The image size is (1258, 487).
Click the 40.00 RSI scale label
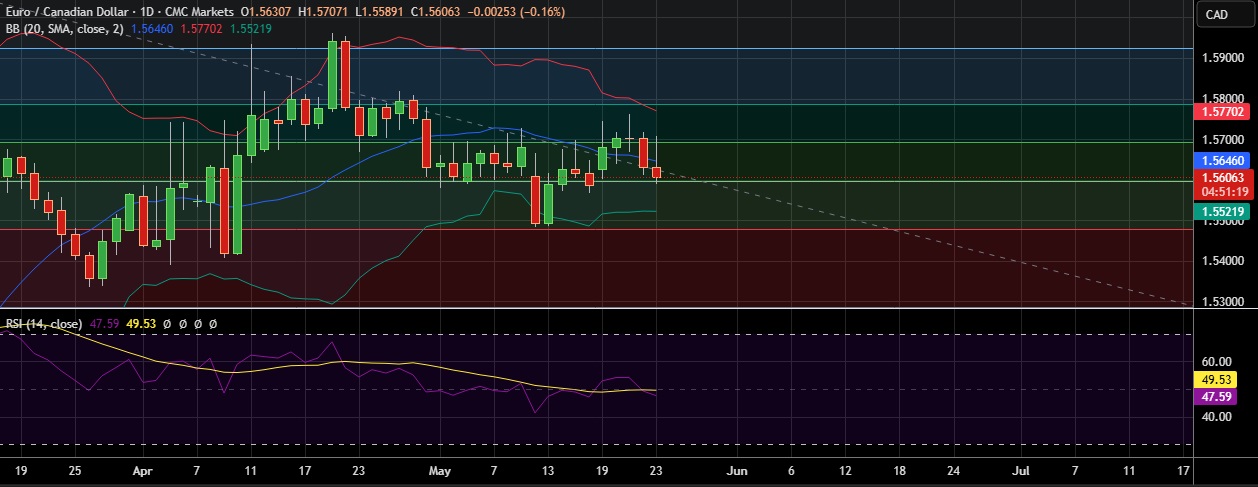tap(1215, 417)
